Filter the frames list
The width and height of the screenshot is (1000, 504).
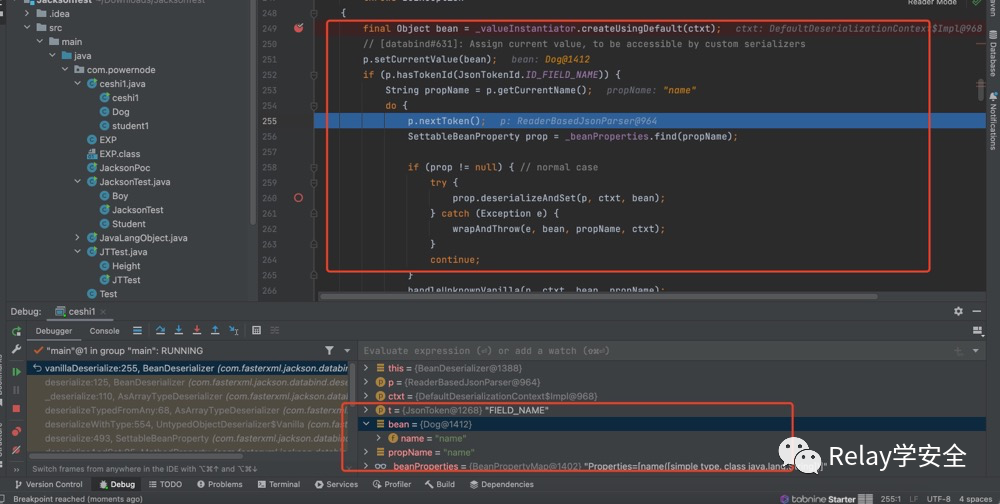[329, 350]
